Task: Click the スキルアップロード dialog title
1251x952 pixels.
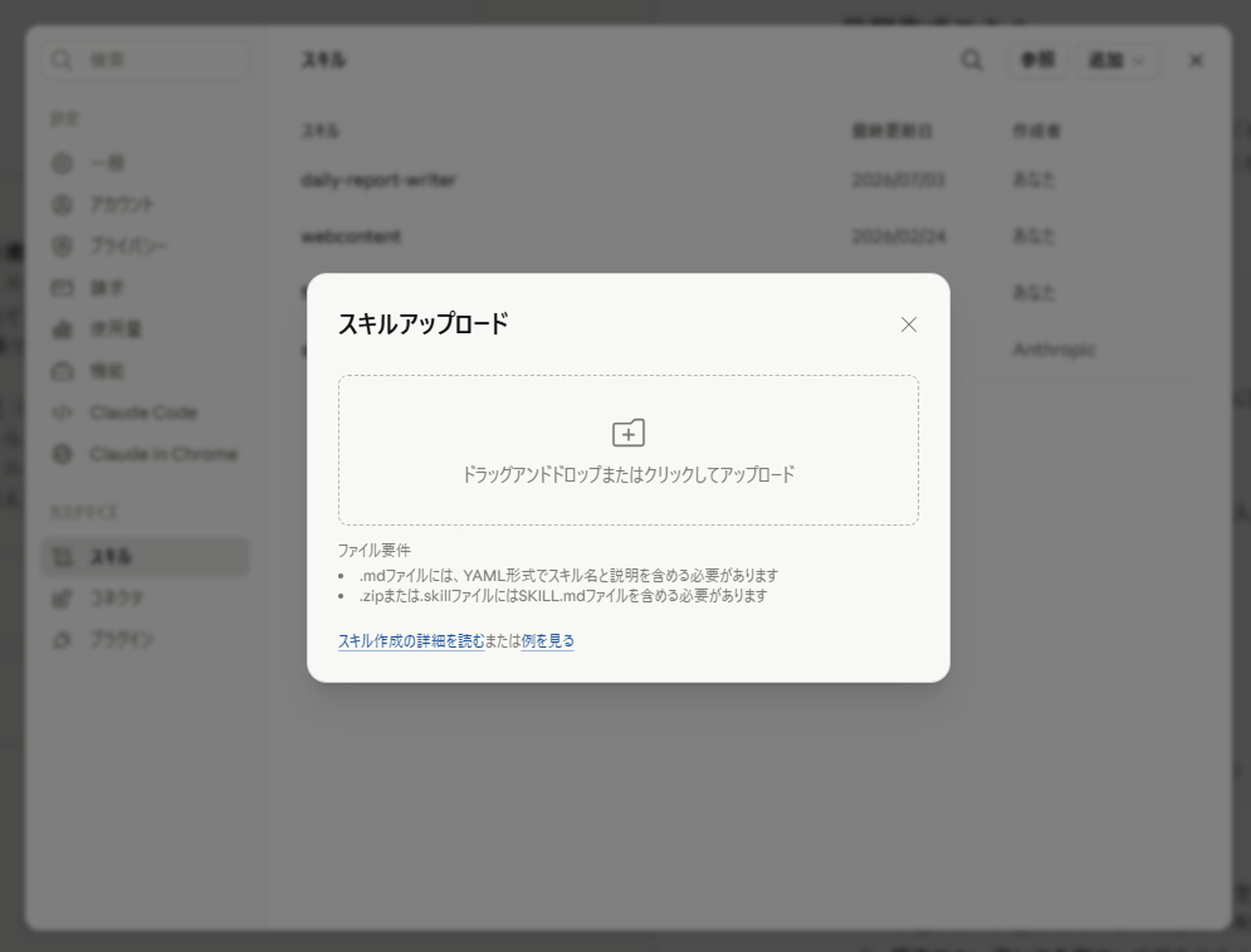Action: (423, 324)
